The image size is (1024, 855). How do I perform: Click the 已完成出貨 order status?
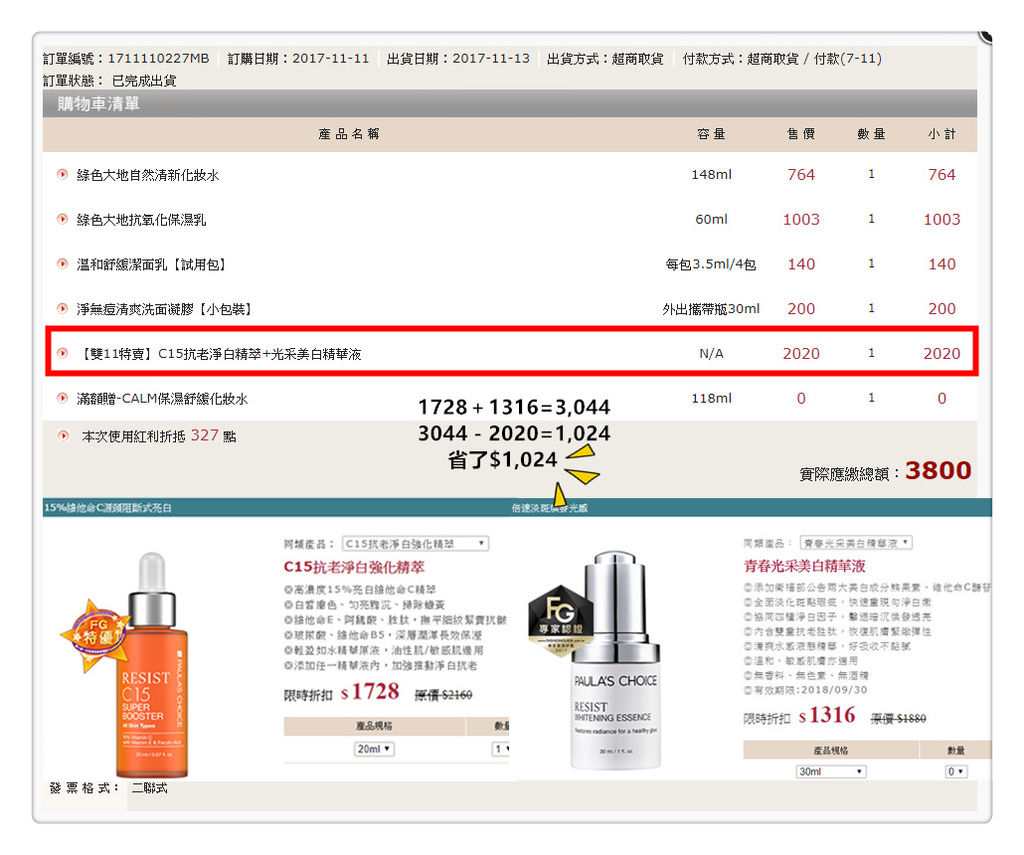click(x=144, y=80)
